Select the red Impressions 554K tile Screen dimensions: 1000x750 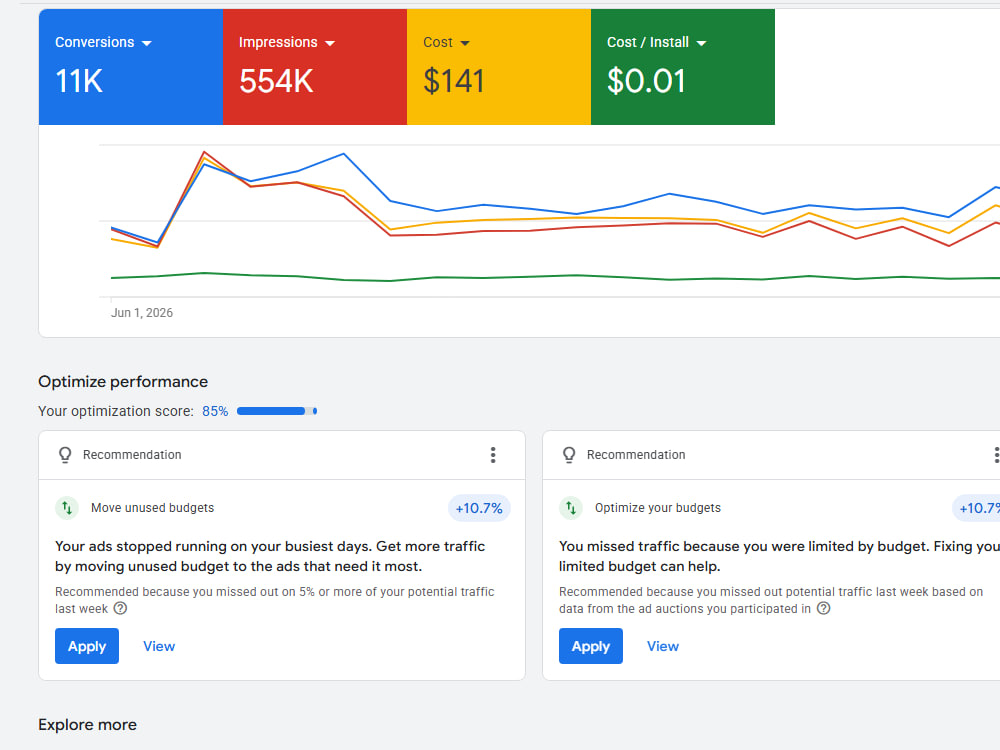click(x=315, y=67)
